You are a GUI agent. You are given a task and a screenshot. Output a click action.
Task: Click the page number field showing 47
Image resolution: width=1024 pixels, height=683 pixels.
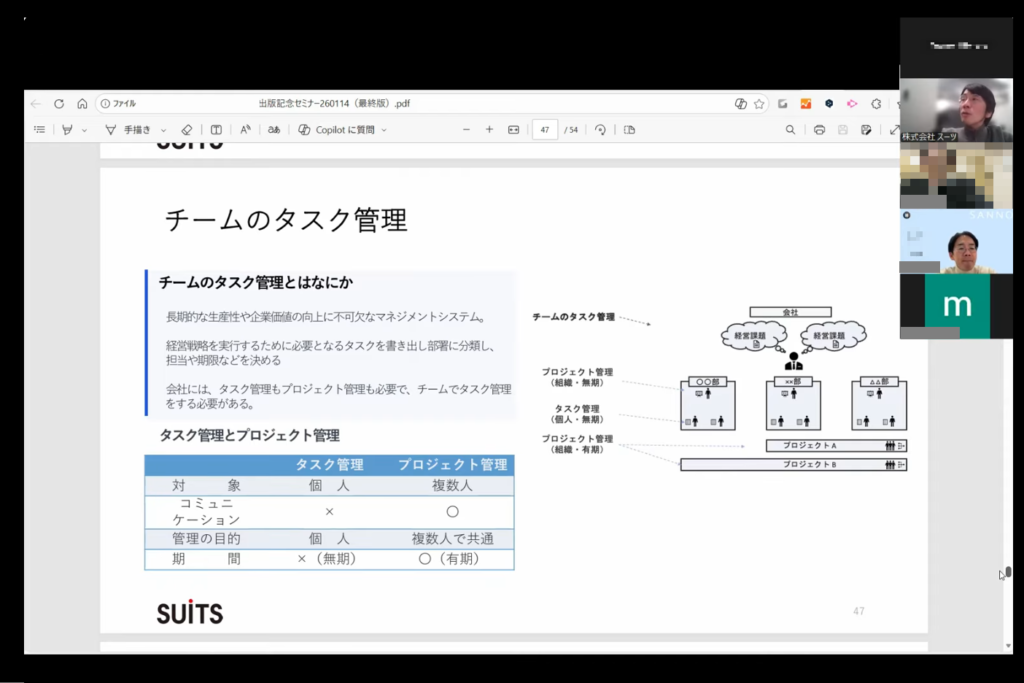pyautogui.click(x=545, y=129)
